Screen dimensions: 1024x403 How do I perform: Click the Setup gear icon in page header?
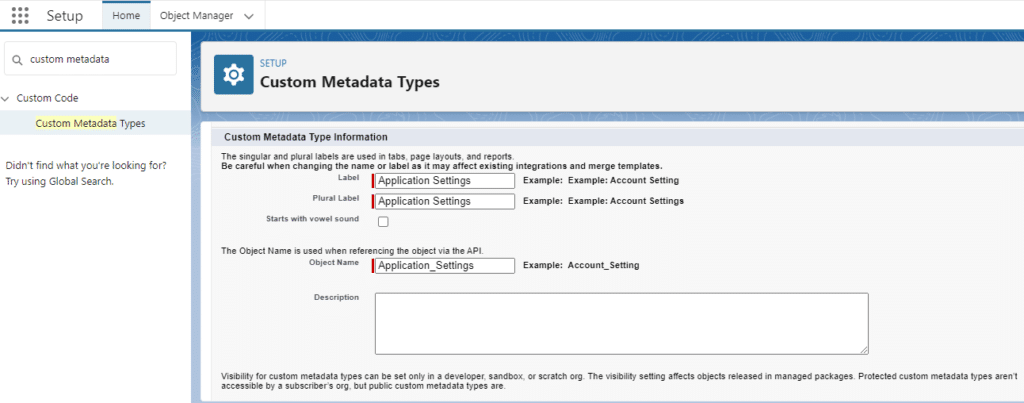coord(233,75)
